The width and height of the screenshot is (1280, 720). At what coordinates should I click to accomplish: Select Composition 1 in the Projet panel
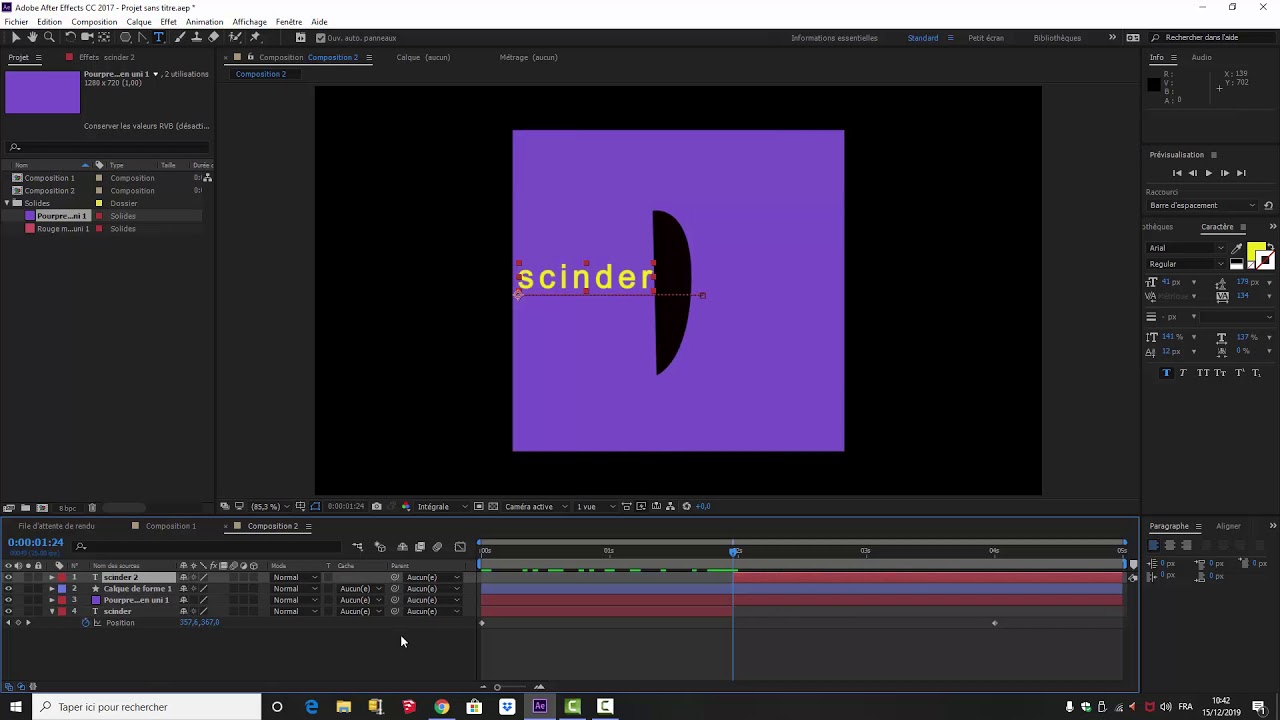click(49, 178)
